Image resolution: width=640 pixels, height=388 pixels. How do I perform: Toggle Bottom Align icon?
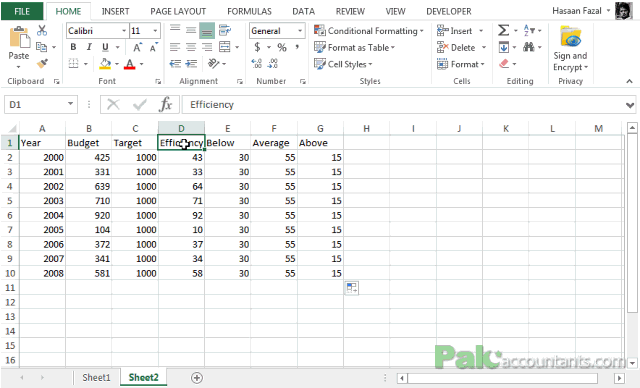click(x=207, y=31)
